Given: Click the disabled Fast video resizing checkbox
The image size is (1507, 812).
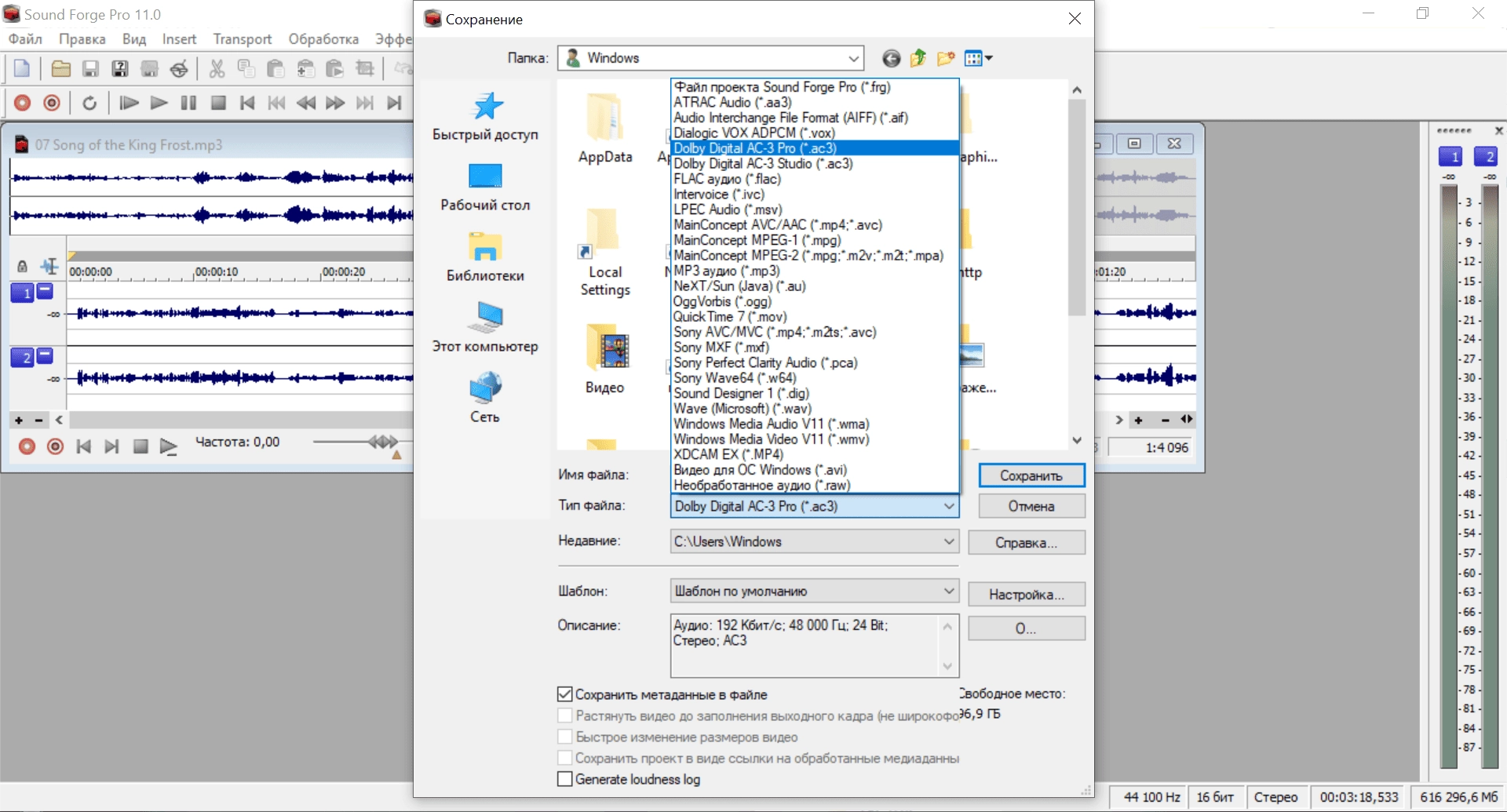Looking at the screenshot, I should click(x=564, y=737).
